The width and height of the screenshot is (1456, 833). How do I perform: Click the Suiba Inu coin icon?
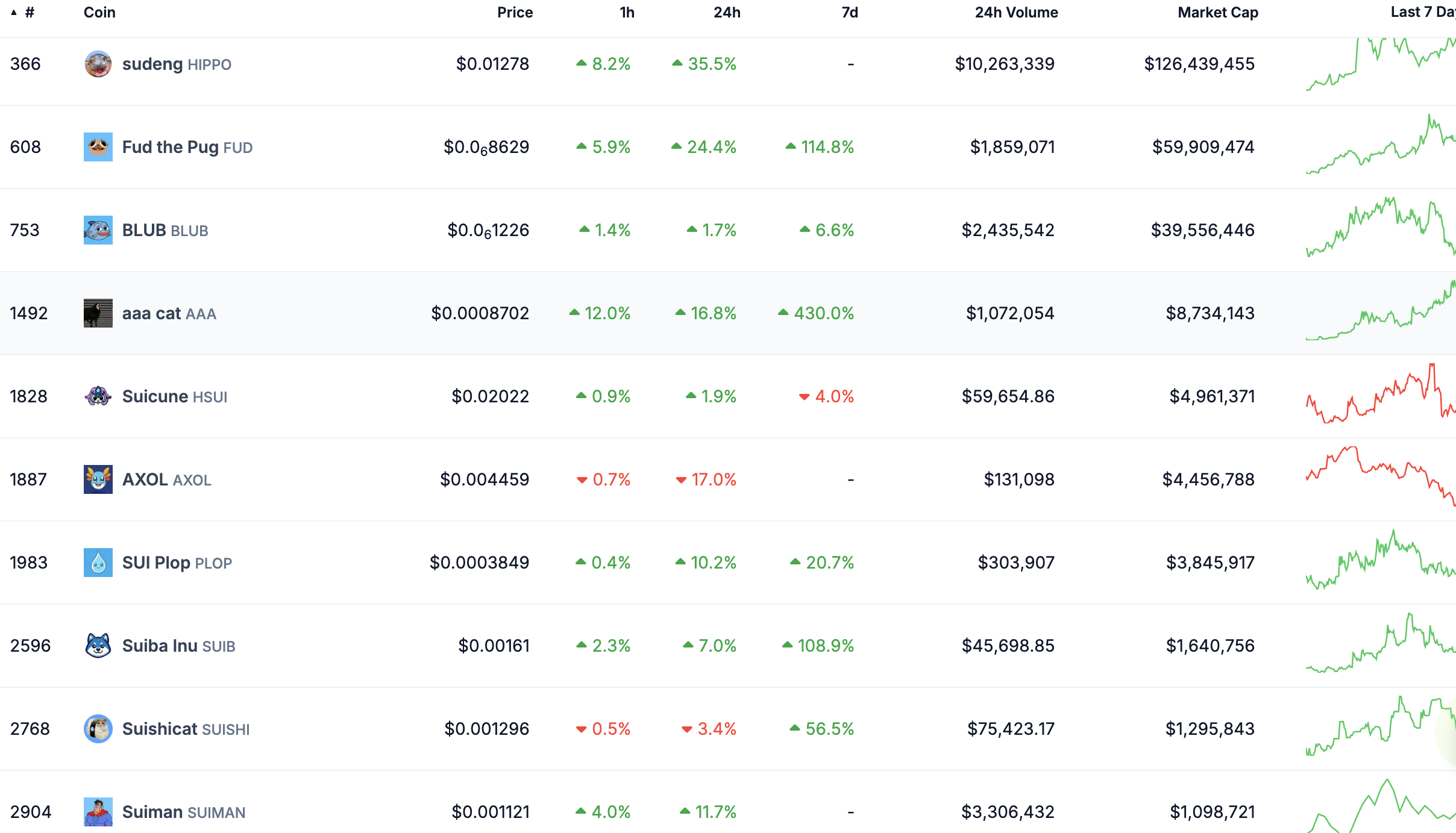coord(98,646)
